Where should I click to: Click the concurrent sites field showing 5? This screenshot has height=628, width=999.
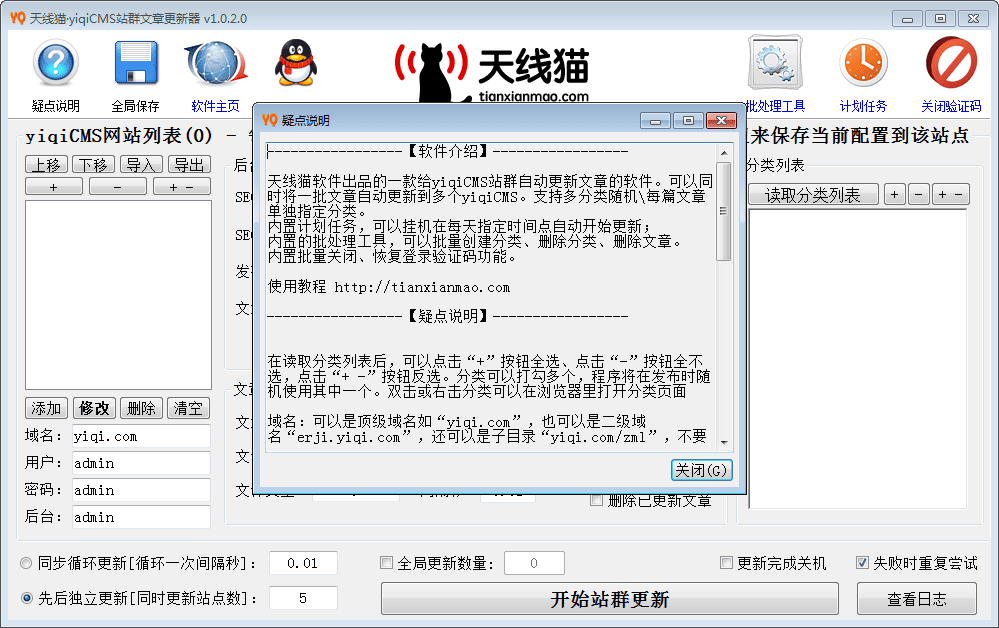click(x=303, y=598)
